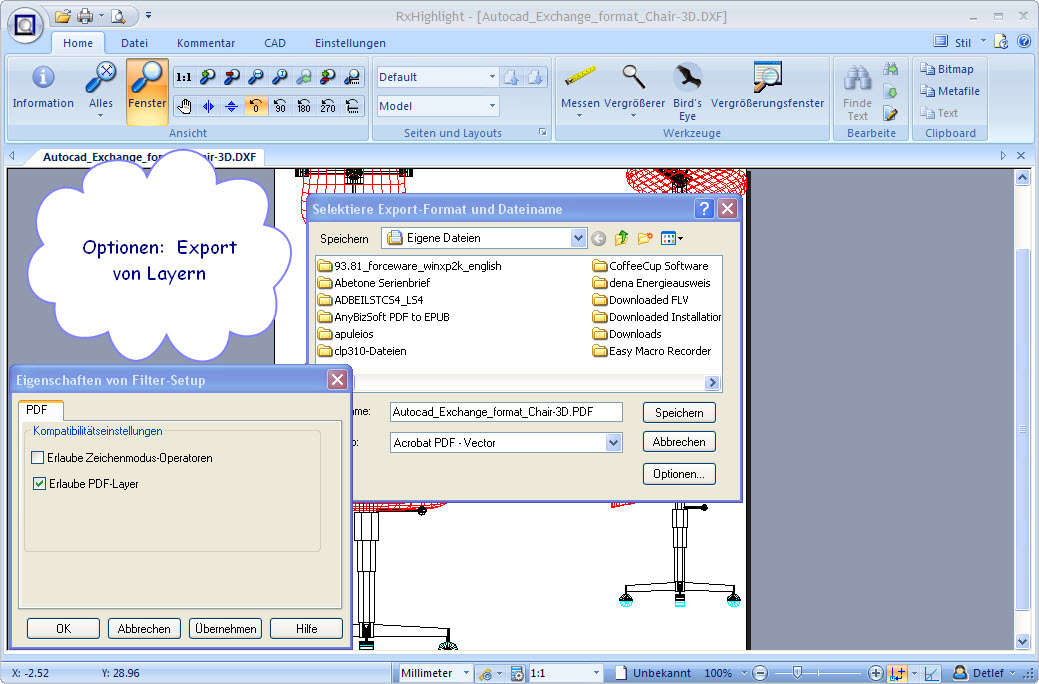Viewport: 1039px width, 684px height.
Task: Click the file name input field
Action: [x=505, y=412]
